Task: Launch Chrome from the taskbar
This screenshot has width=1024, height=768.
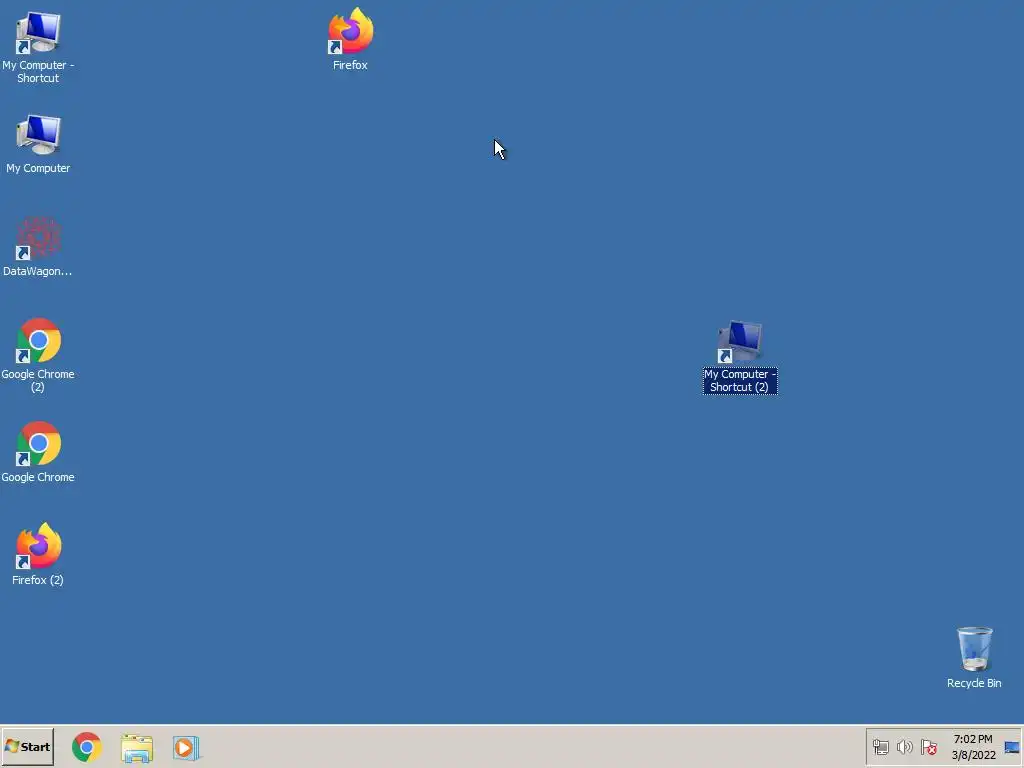Action: 87,747
